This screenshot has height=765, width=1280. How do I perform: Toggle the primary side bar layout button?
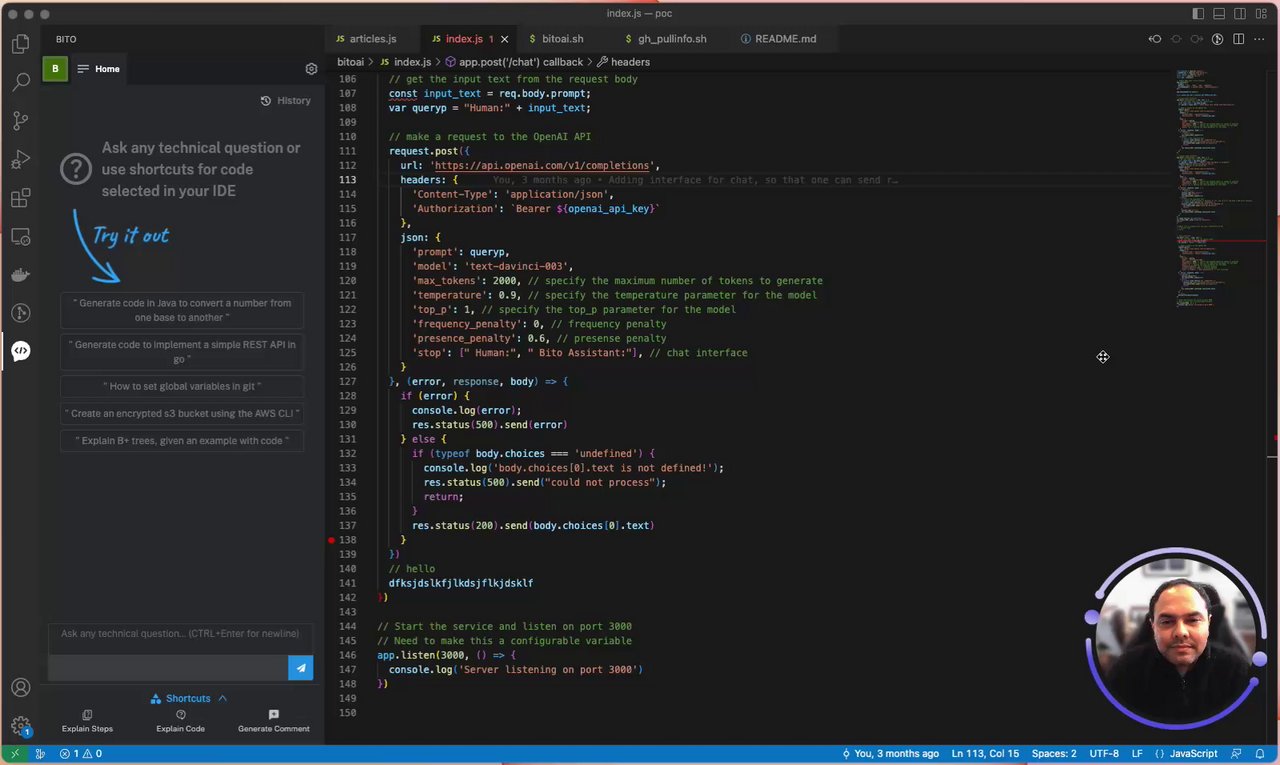click(1198, 14)
